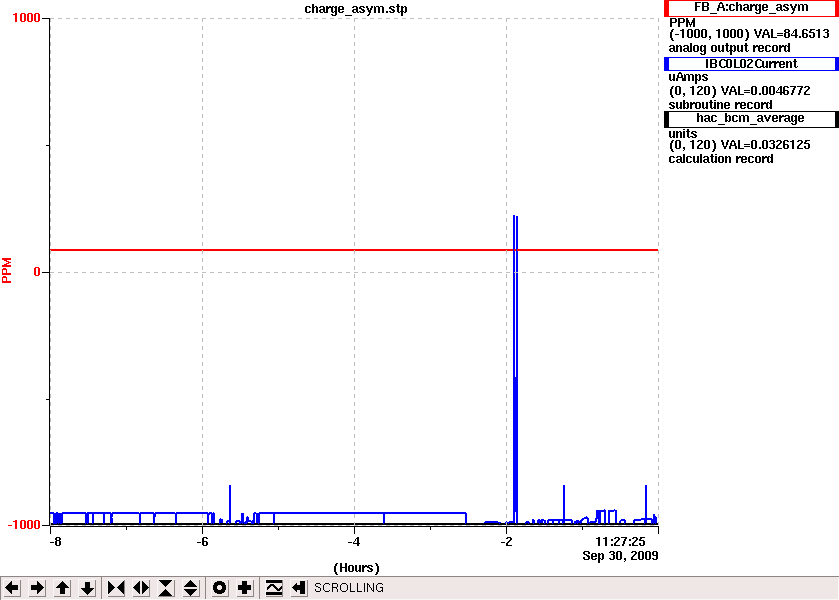
Task: Click the charge_asym.stp graph title
Action: coord(356,9)
